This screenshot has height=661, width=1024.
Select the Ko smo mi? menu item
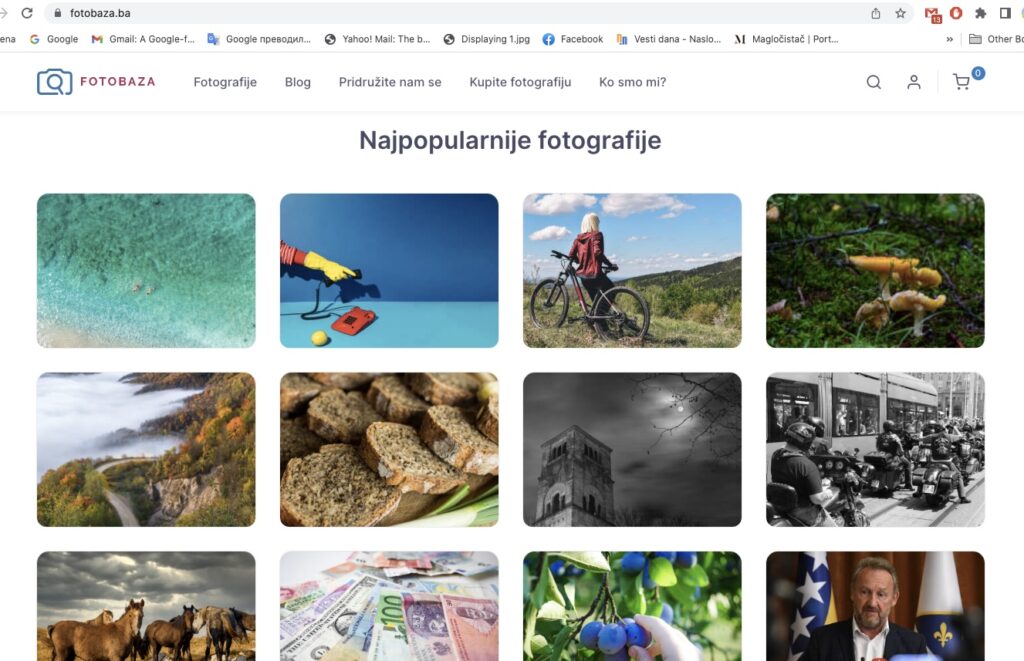(x=632, y=82)
